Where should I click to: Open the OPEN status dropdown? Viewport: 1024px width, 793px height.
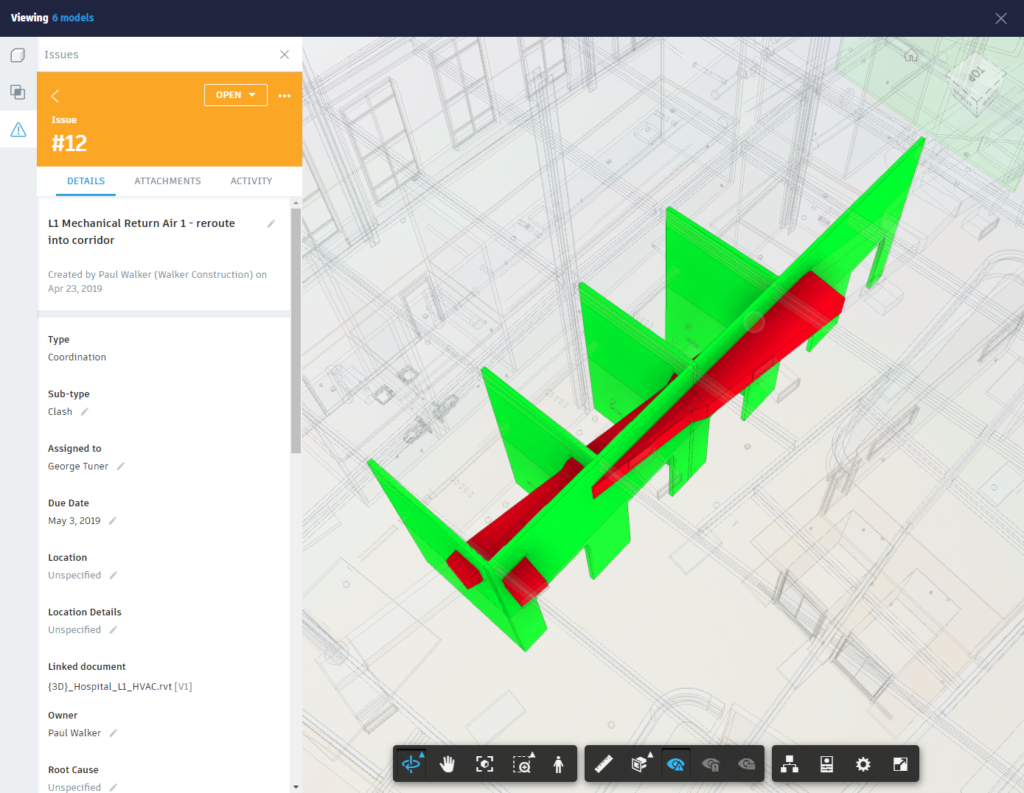(236, 95)
